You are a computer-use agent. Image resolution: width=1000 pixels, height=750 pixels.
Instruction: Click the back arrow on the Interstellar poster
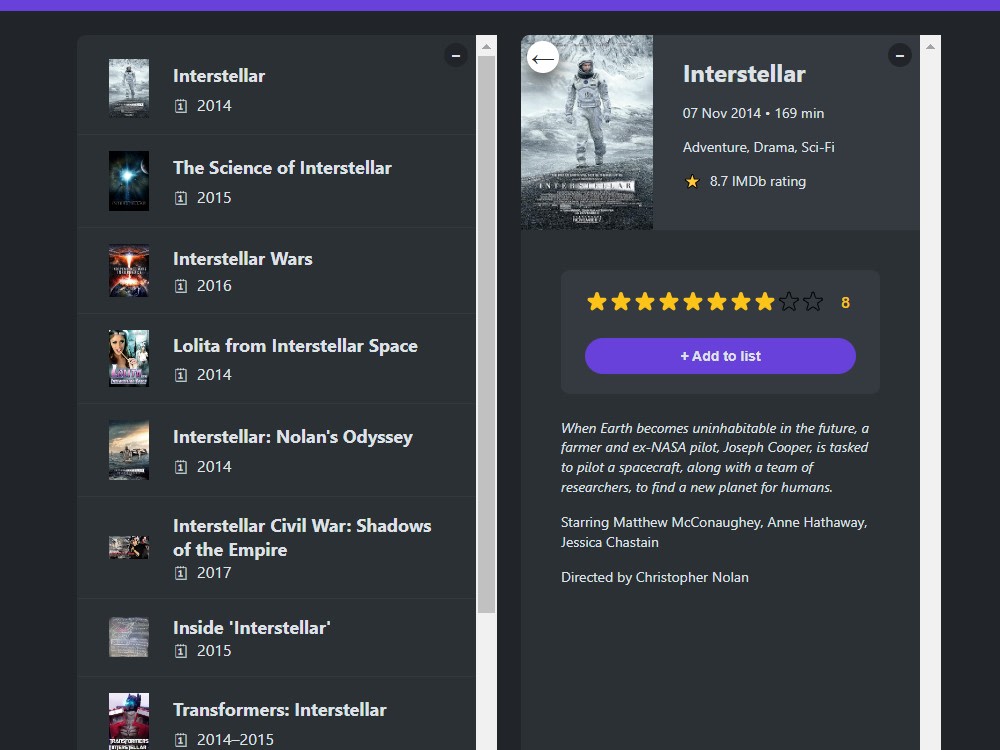point(543,57)
